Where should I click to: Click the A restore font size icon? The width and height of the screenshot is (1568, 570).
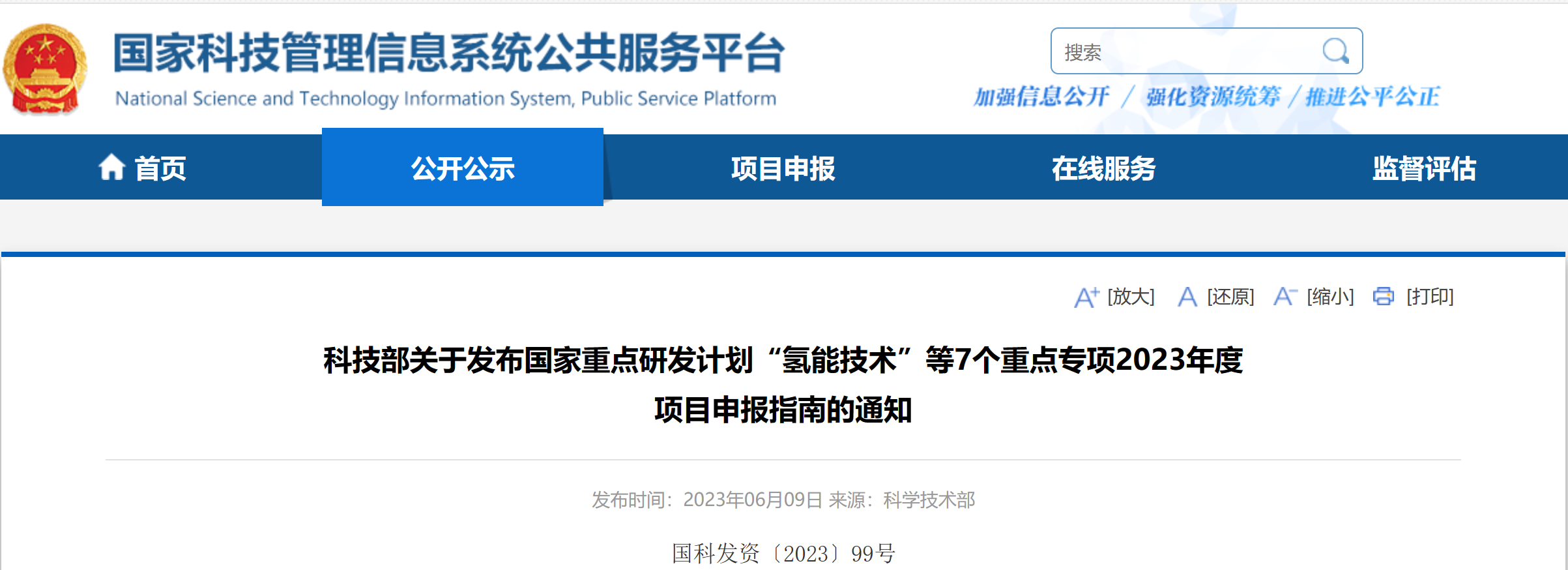[1187, 297]
